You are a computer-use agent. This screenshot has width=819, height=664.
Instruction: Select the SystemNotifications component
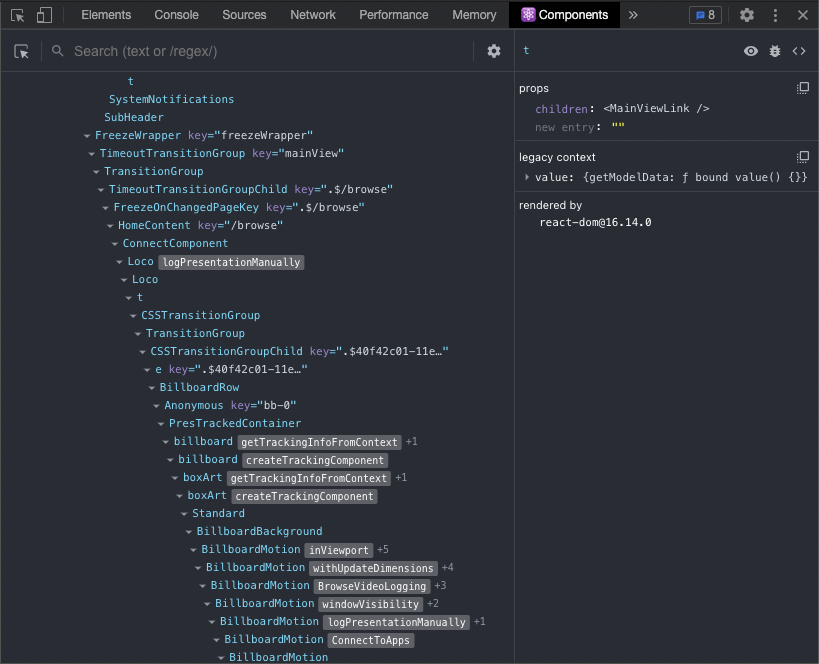coord(171,99)
